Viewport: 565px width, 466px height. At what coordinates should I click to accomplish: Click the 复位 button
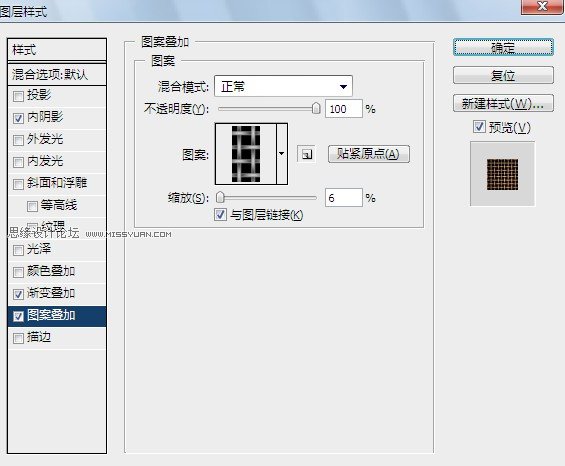(503, 75)
